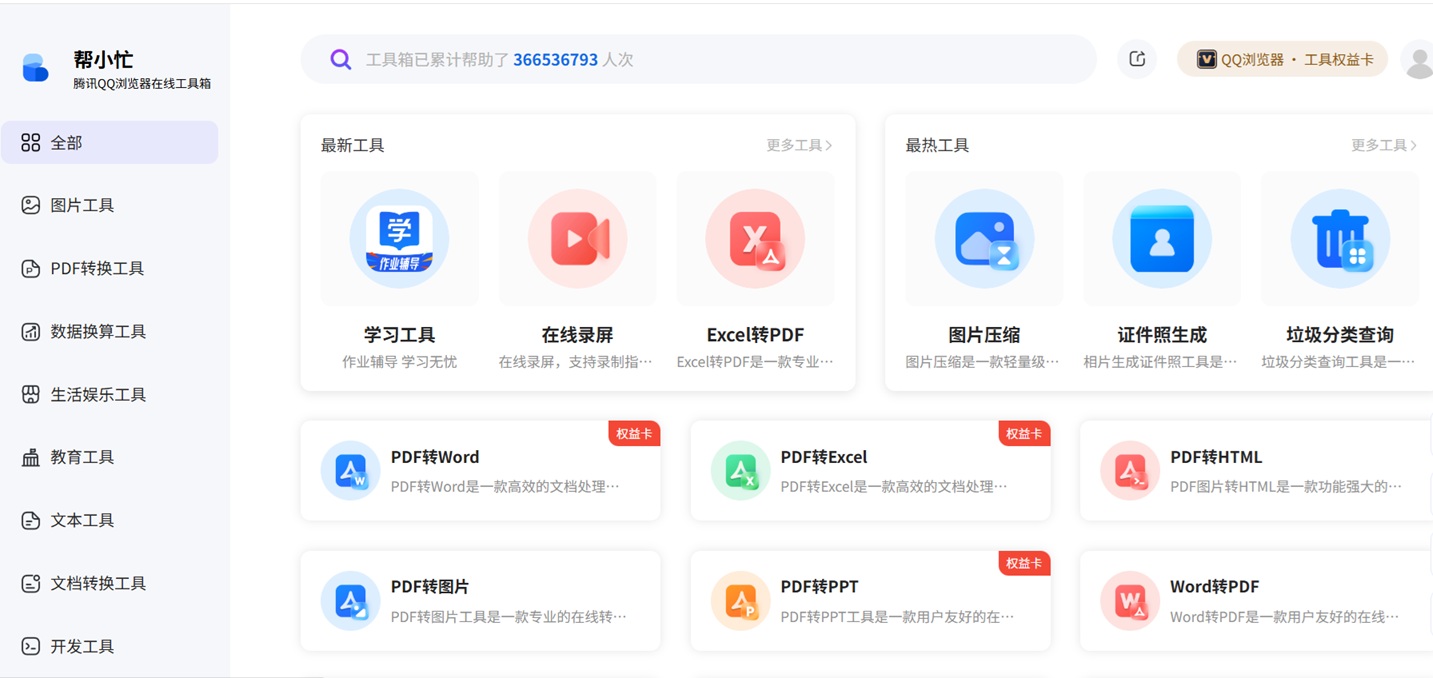The height and width of the screenshot is (678, 1433).
Task: Click 更多工具 under 最热工具 section
Action: click(1382, 144)
